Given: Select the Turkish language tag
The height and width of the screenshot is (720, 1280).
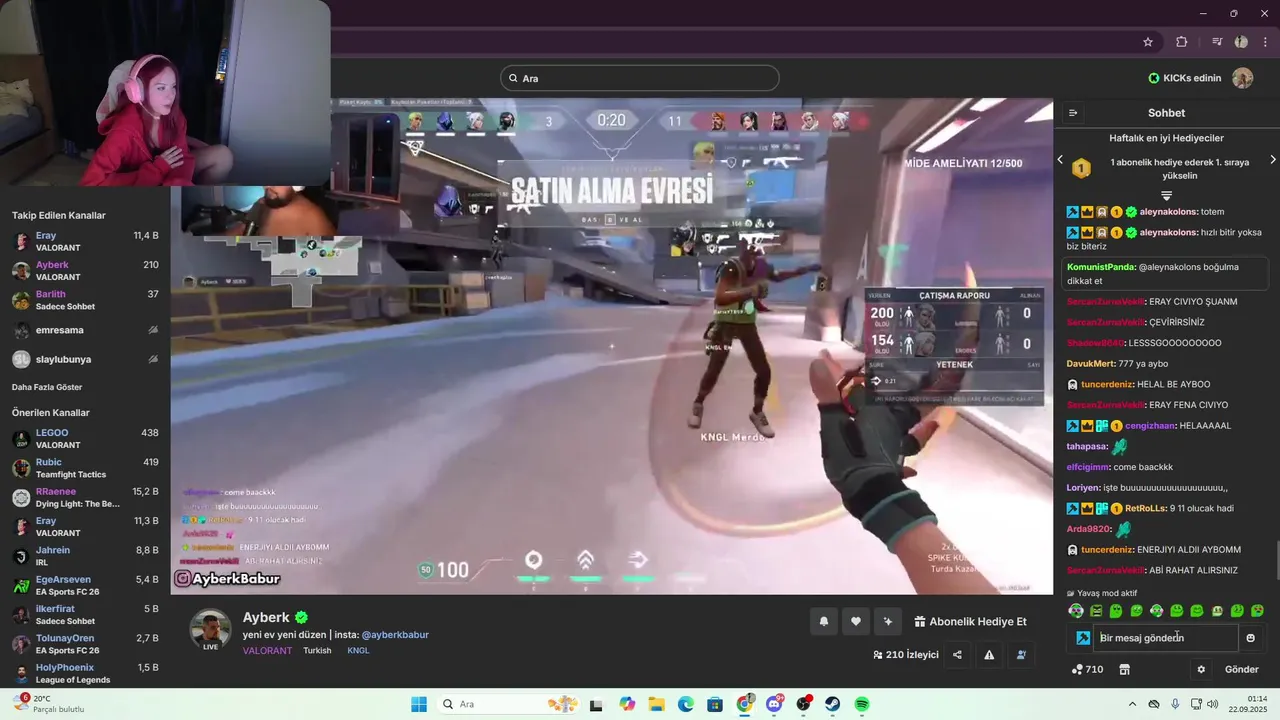Looking at the screenshot, I should tap(317, 650).
